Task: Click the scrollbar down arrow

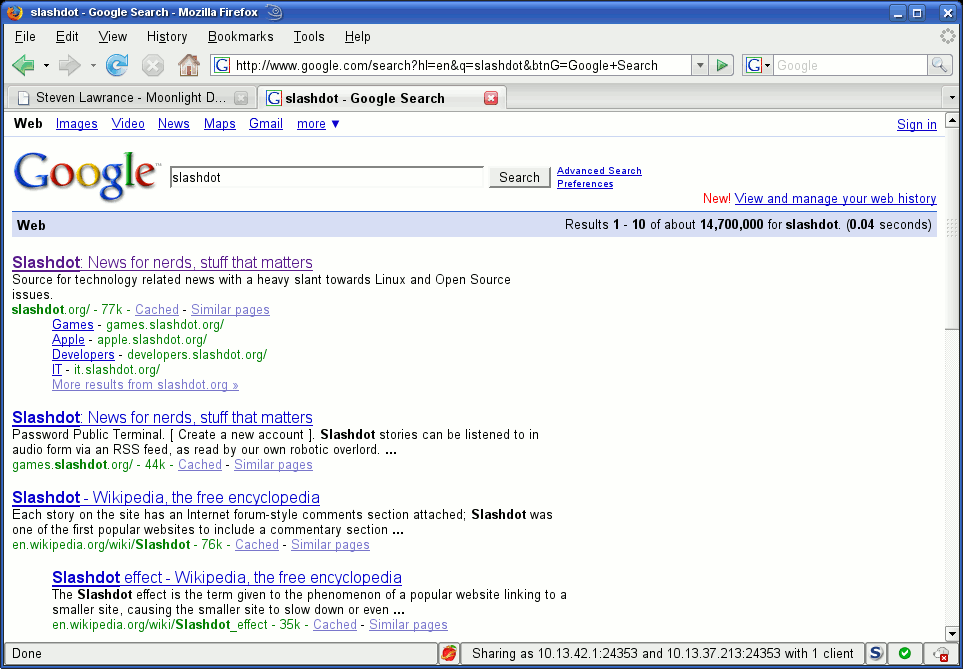Action: point(952,634)
